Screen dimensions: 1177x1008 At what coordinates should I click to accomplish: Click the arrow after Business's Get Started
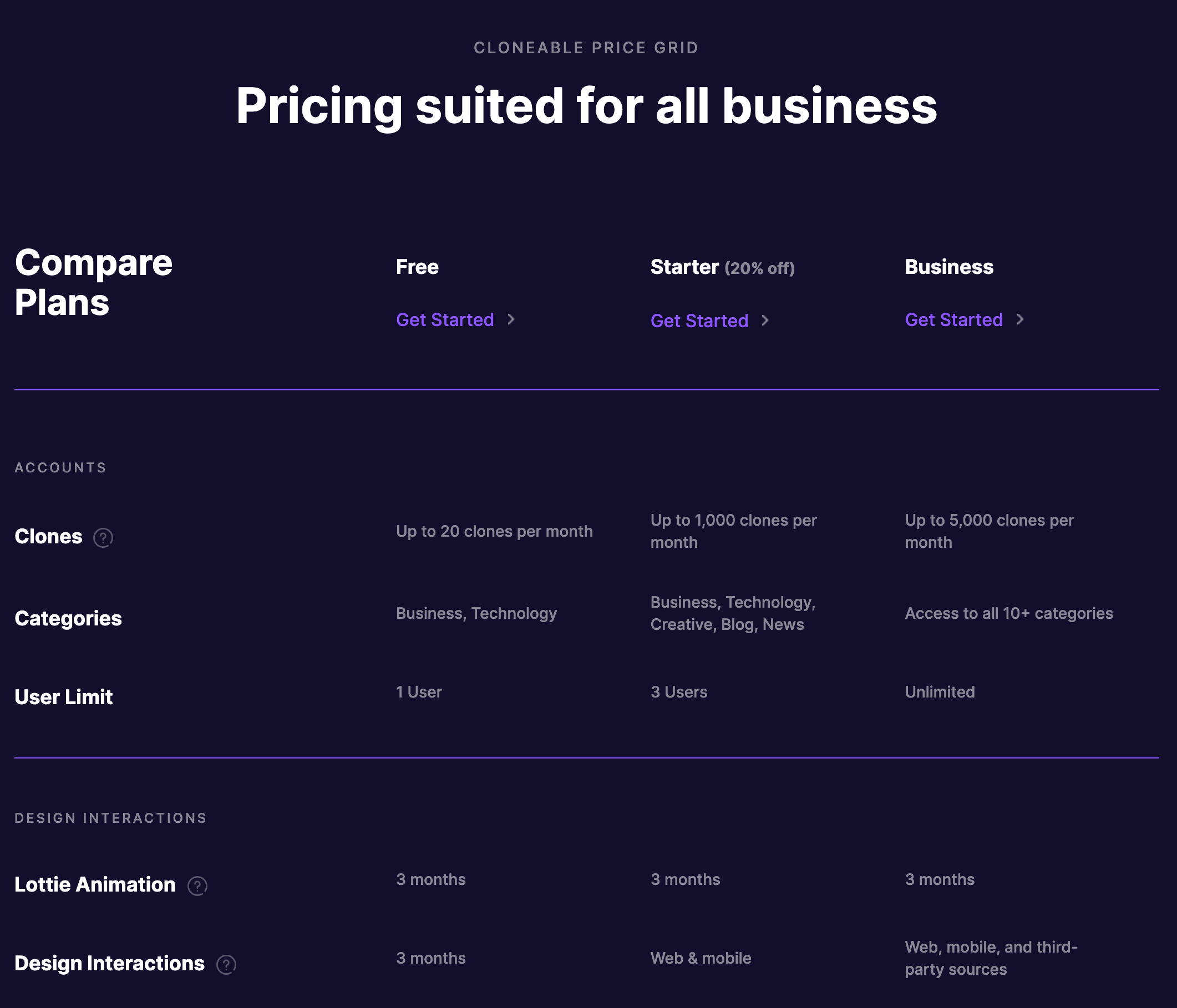coord(1020,320)
